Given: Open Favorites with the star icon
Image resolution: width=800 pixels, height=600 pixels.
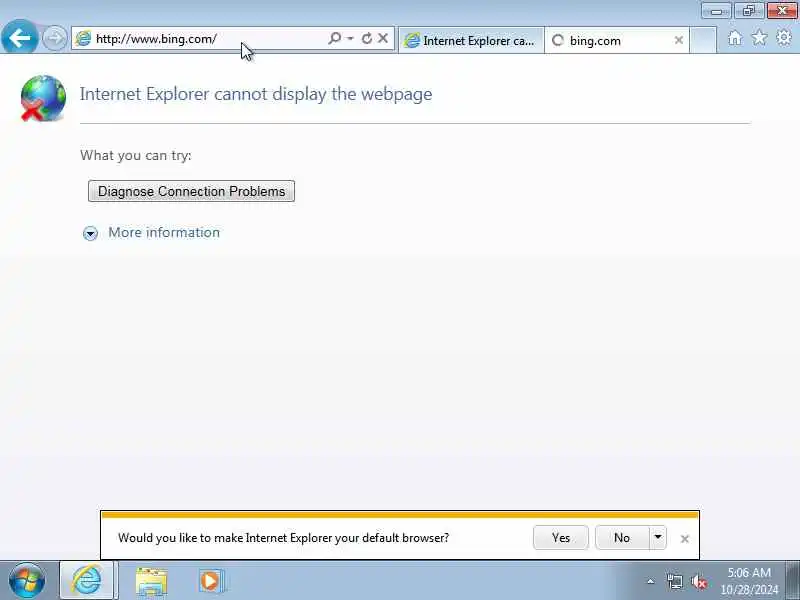Looking at the screenshot, I should pyautogui.click(x=759, y=38).
